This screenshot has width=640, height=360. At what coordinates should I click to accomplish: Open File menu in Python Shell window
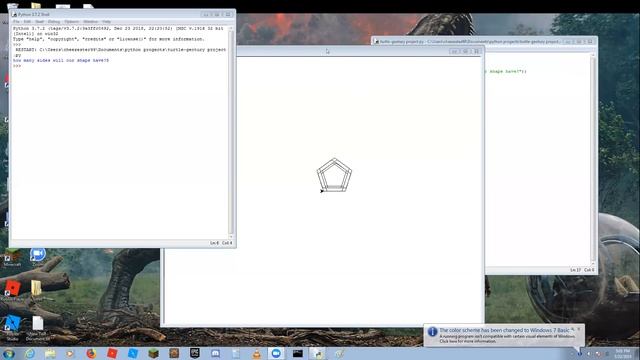[16, 21]
